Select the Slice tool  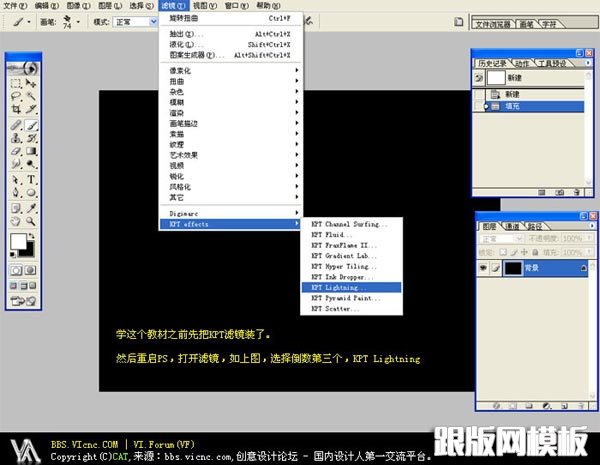pyautogui.click(x=31, y=109)
